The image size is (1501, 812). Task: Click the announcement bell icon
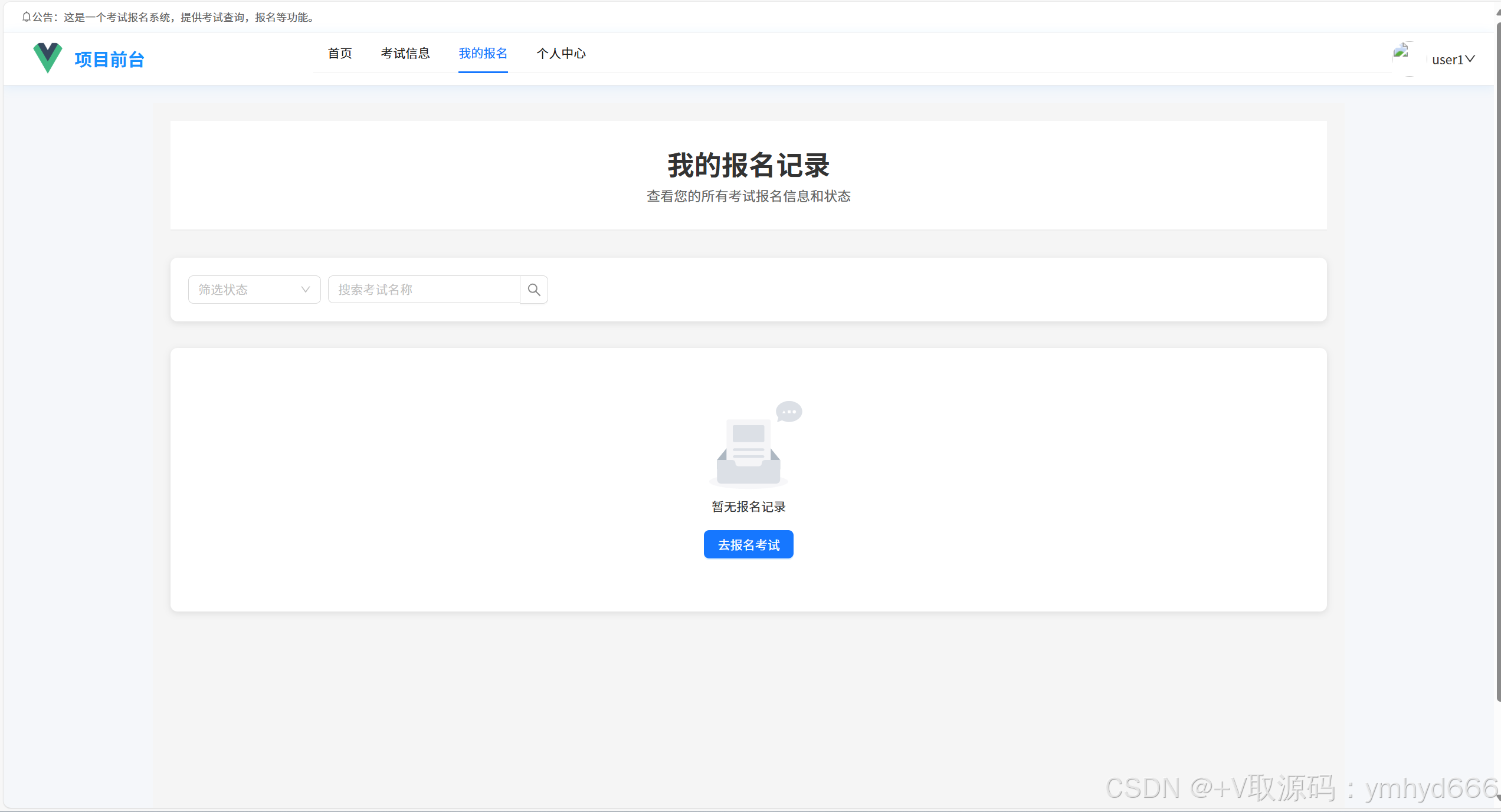pos(26,17)
